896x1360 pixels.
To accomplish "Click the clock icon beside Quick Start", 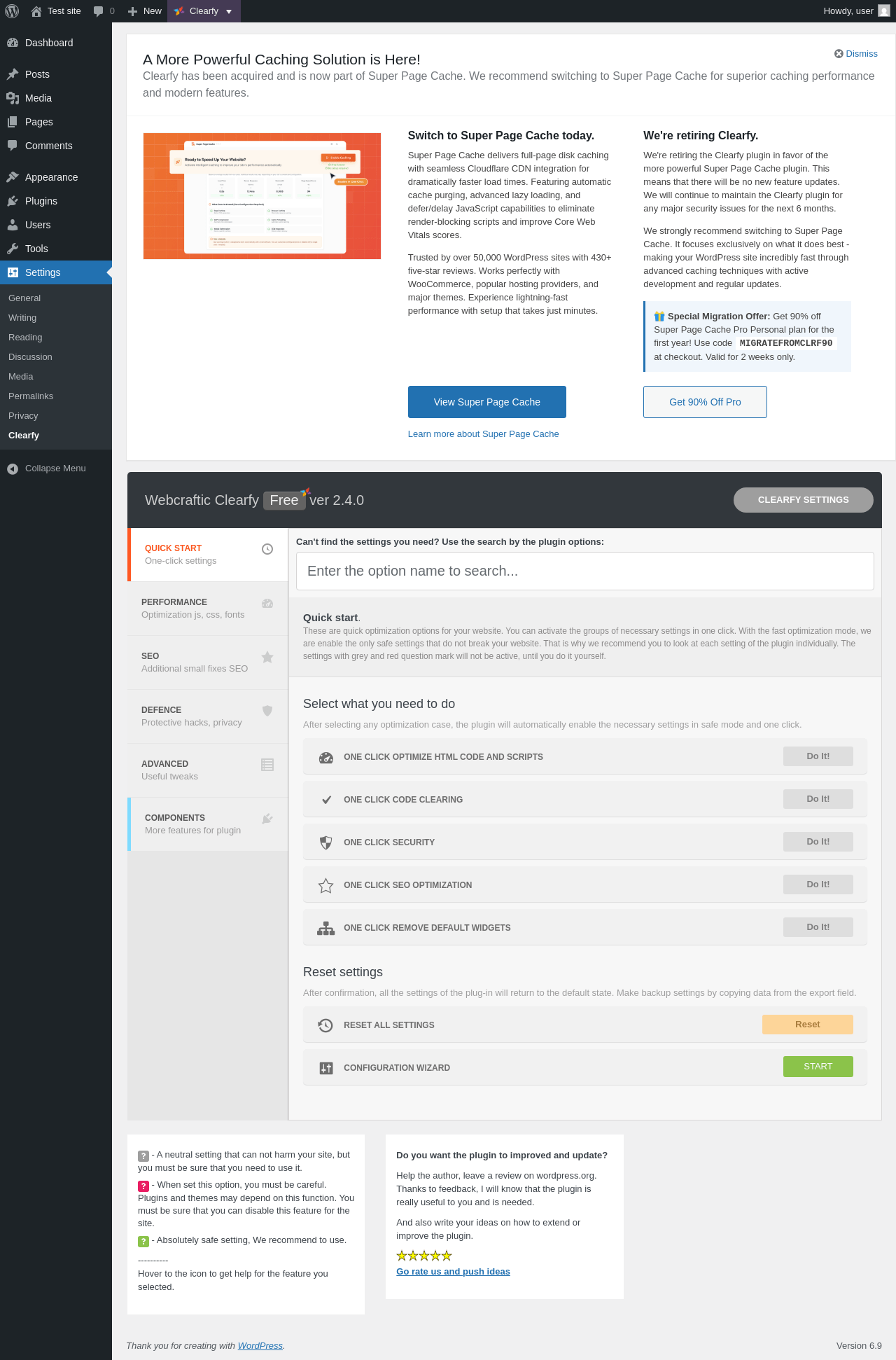I will 267,549.
